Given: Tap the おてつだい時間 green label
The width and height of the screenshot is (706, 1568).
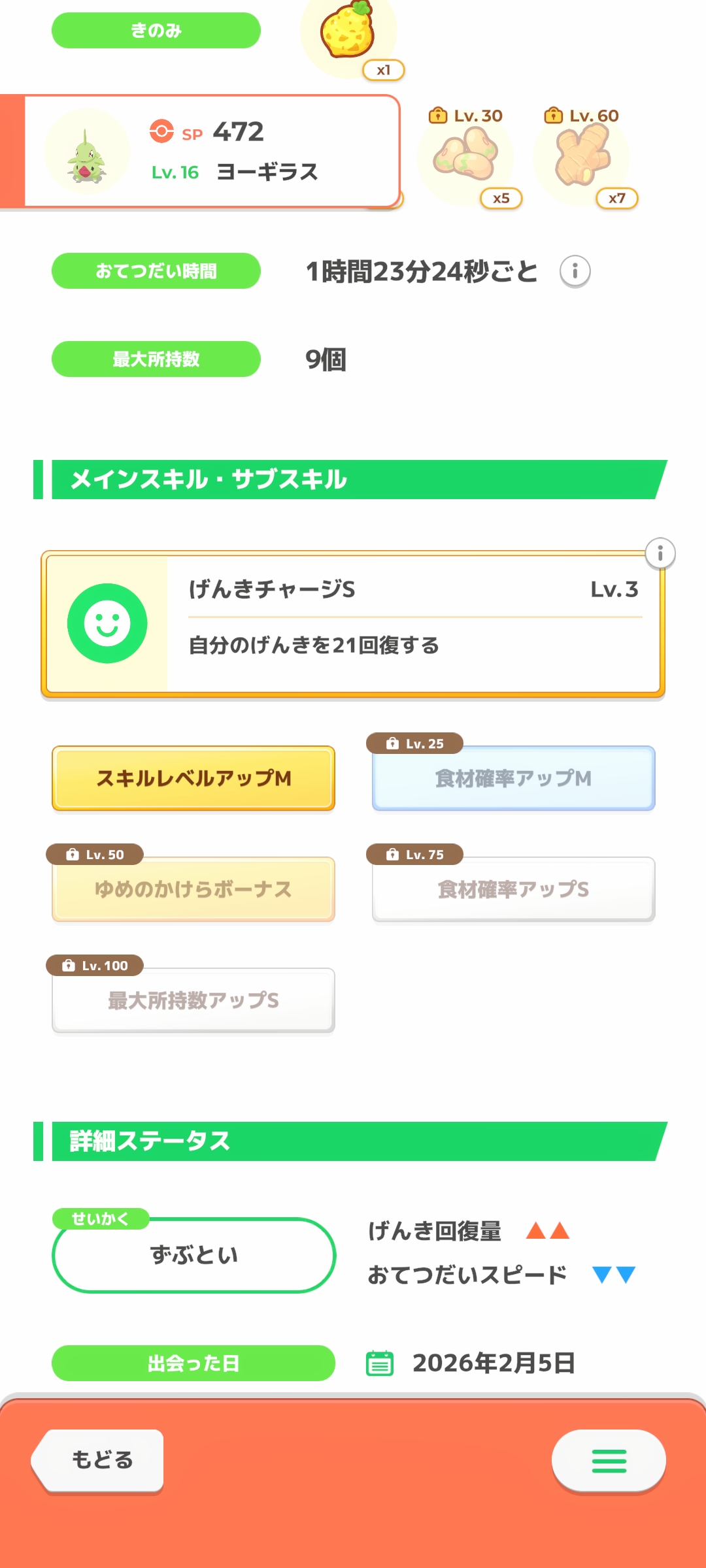Looking at the screenshot, I should coord(156,271).
